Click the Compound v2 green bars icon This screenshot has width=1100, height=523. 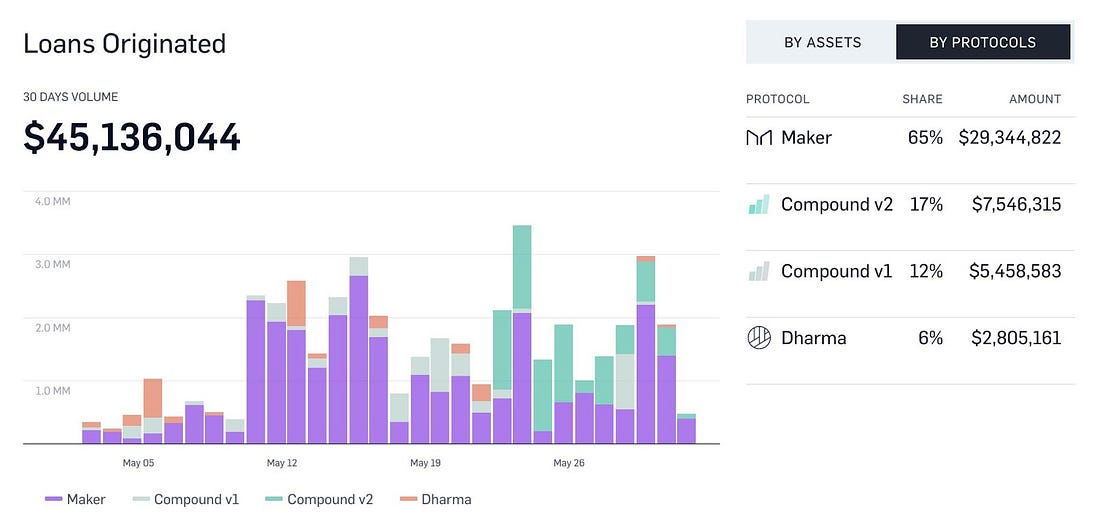[x=759, y=204]
